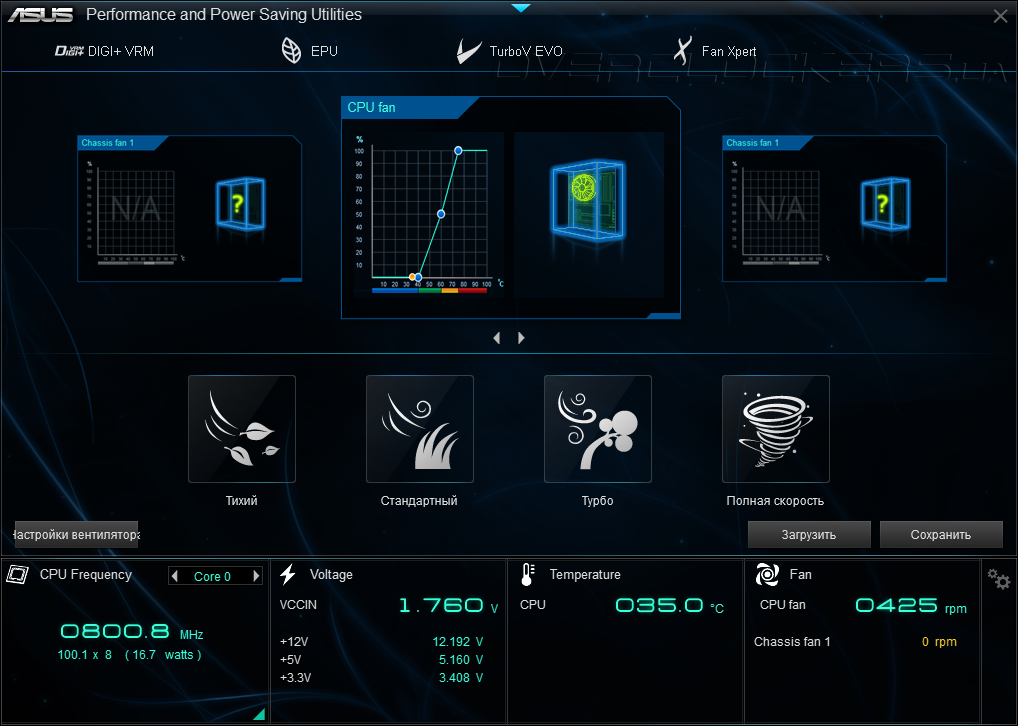
Task: Click the CPU fan computer case image
Action: [x=588, y=200]
